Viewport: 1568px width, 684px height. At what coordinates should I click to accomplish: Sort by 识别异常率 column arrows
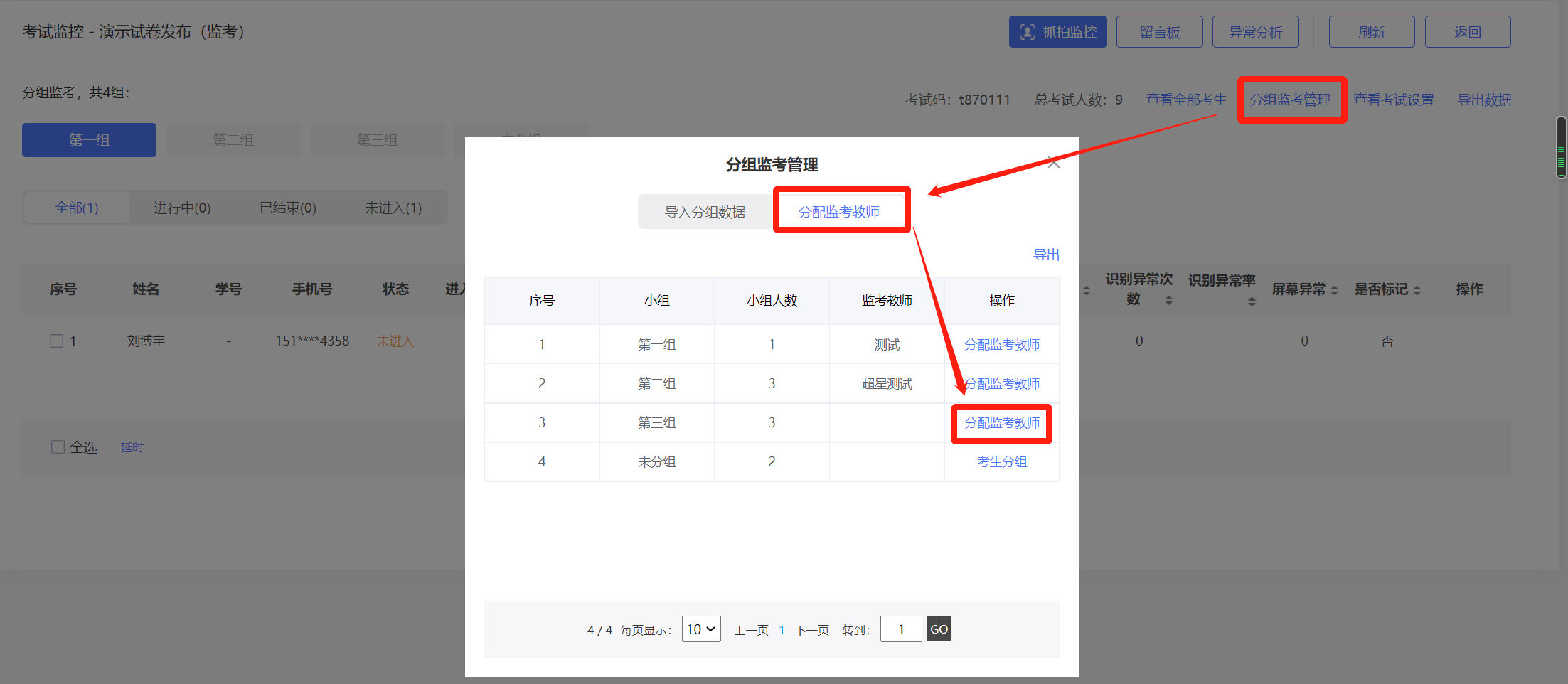pos(1252,301)
